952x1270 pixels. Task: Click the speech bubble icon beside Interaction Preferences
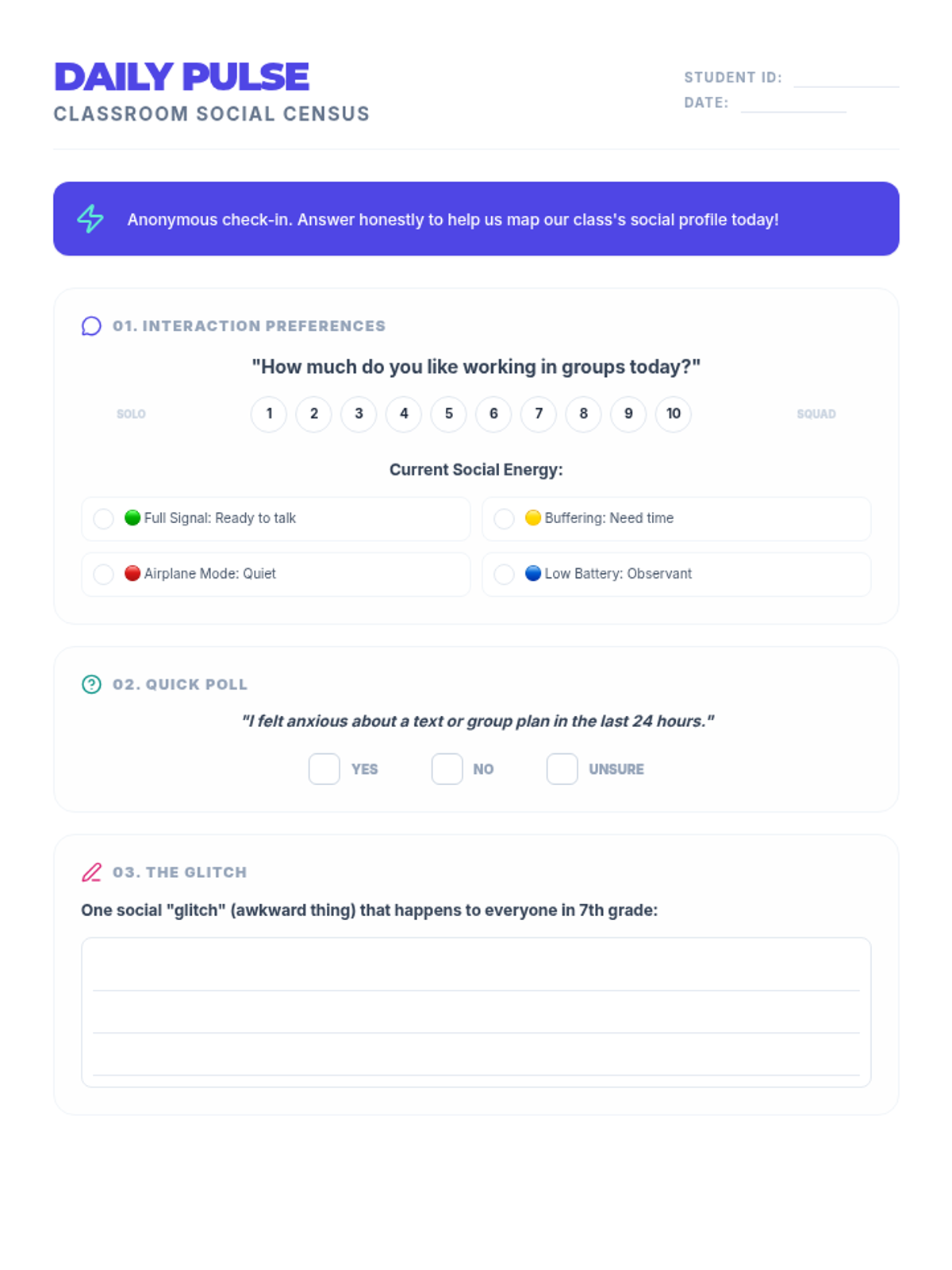click(x=91, y=326)
